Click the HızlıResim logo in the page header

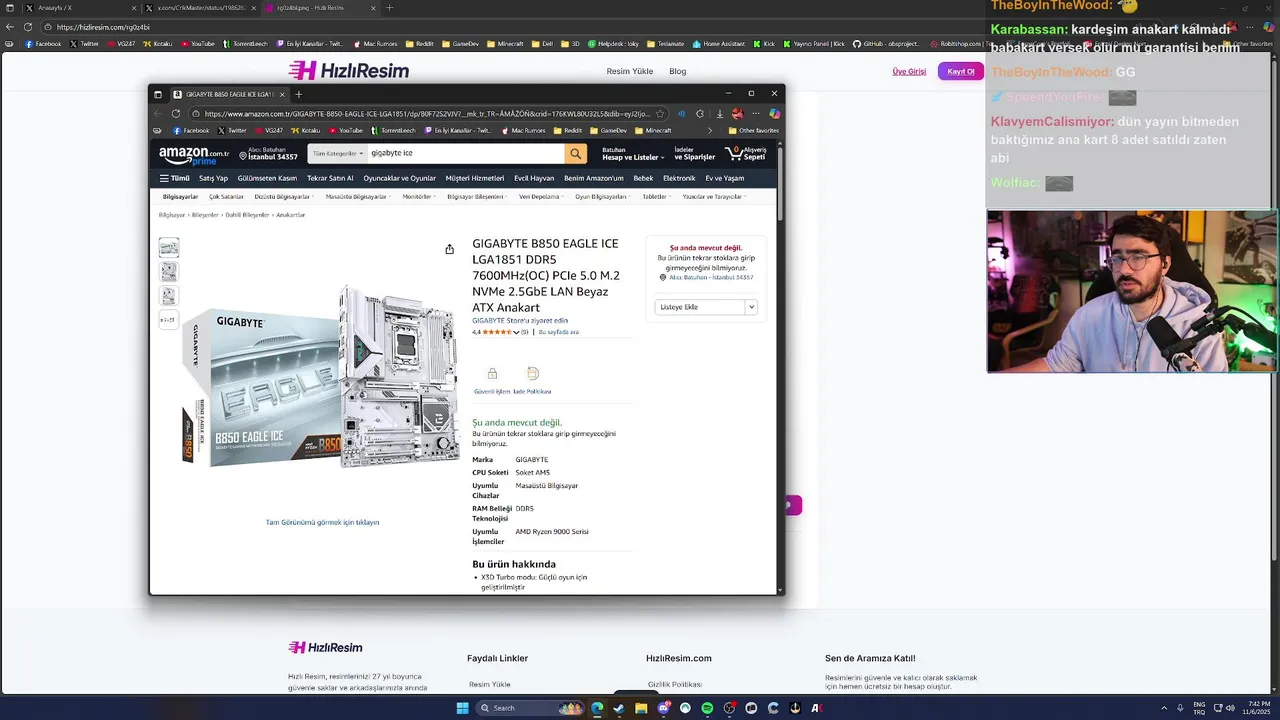point(348,70)
